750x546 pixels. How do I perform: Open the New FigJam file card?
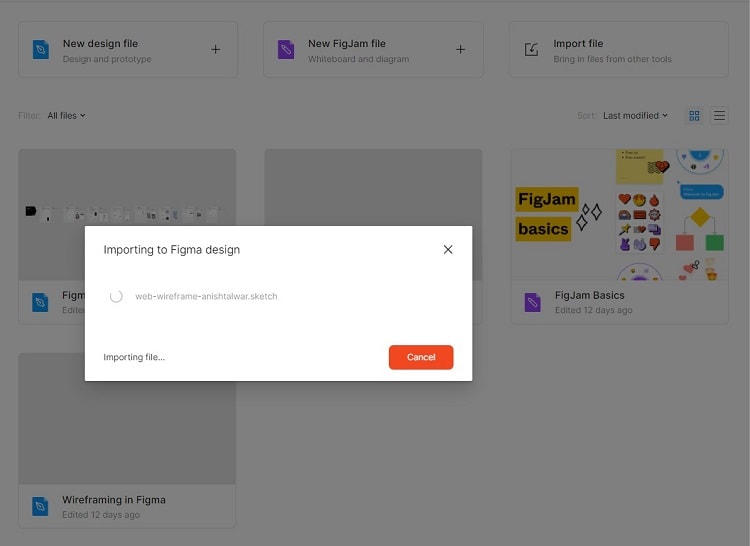[373, 49]
